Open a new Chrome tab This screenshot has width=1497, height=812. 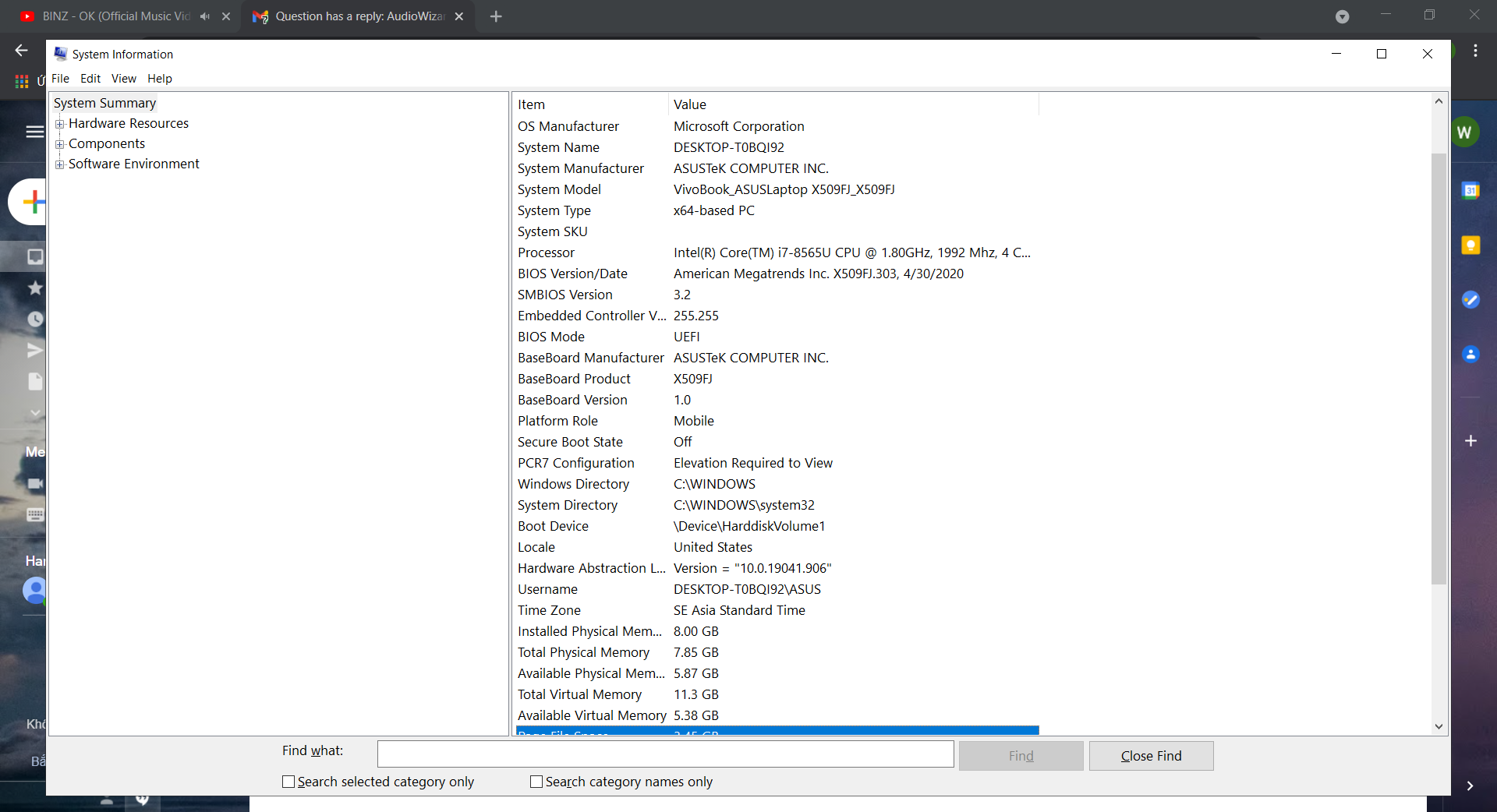pos(496,16)
